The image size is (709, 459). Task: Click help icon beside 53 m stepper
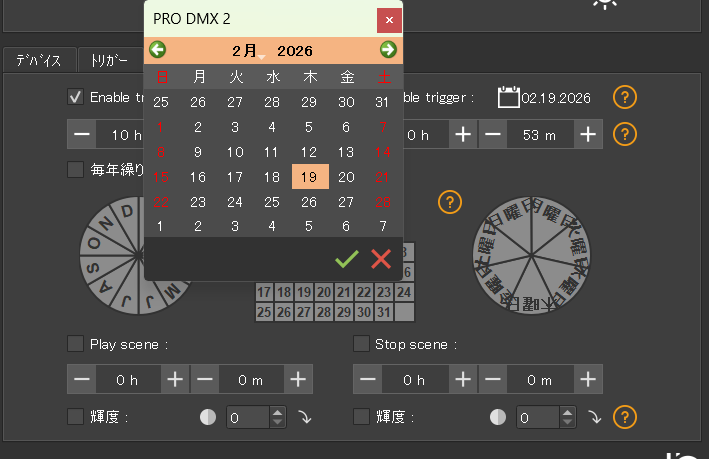pos(625,134)
